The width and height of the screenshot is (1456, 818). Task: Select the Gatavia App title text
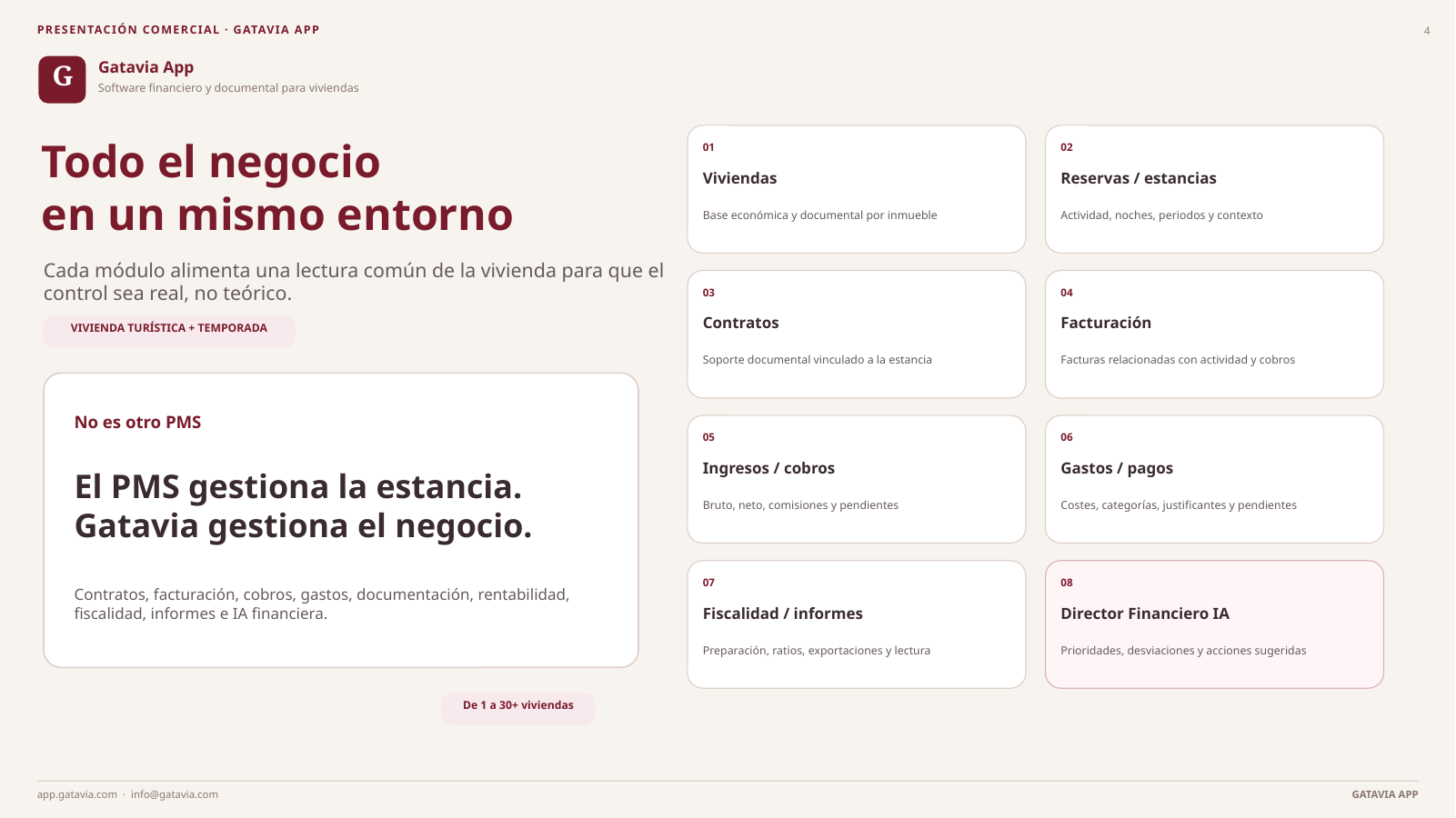pos(146,67)
